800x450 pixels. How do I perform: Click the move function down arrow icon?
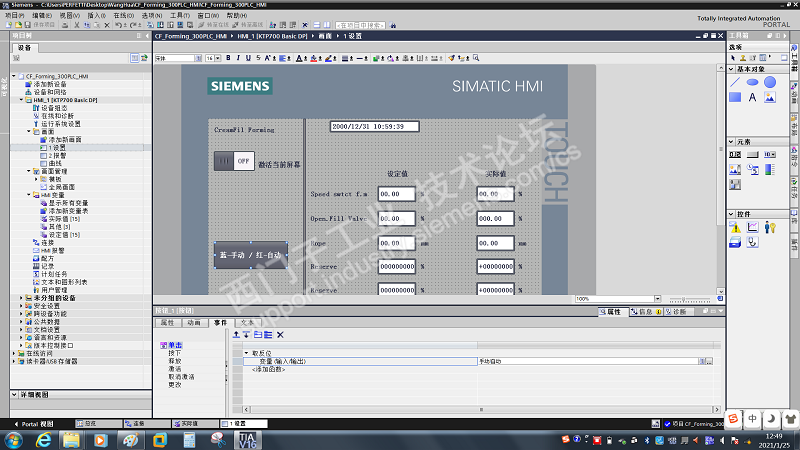coord(246,335)
